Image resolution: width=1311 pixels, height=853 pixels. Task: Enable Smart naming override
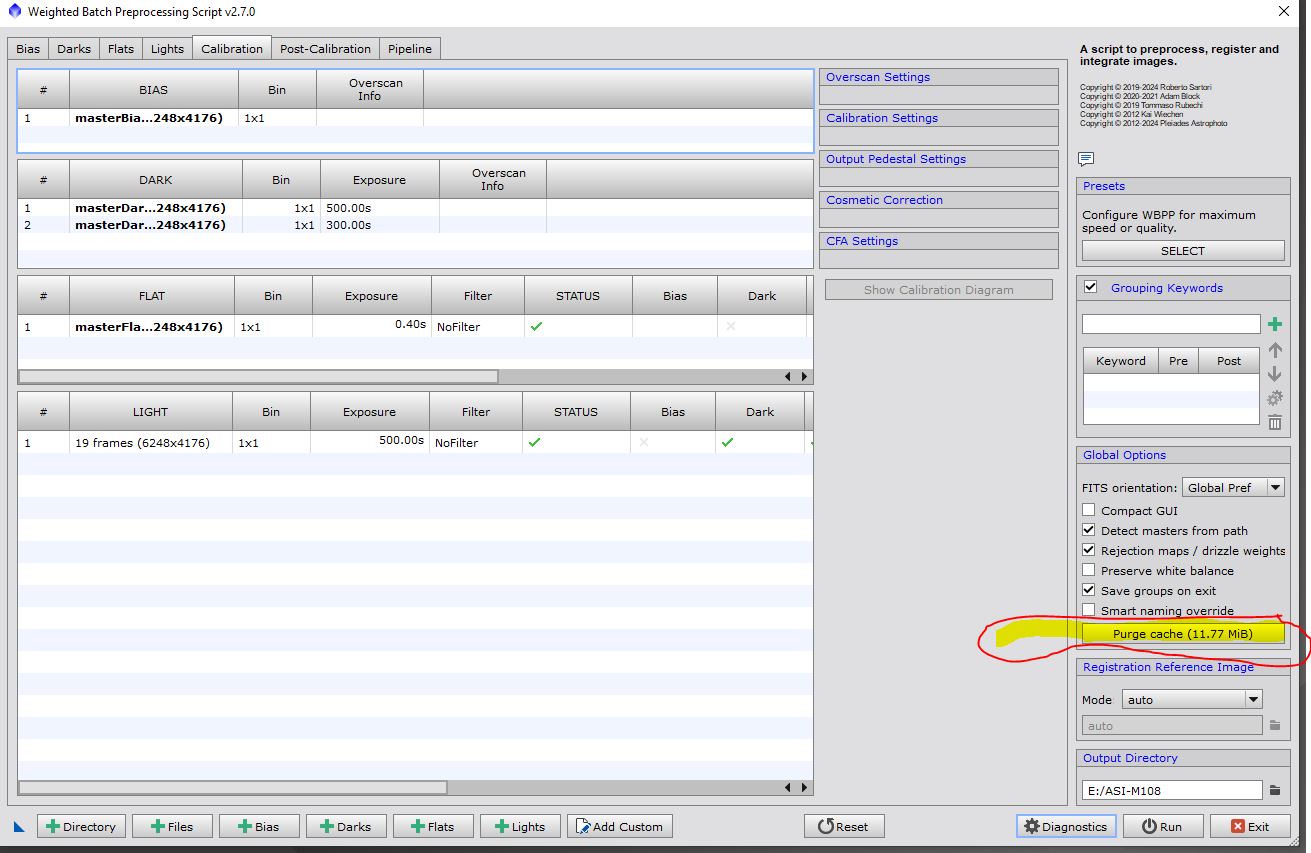[1089, 610]
